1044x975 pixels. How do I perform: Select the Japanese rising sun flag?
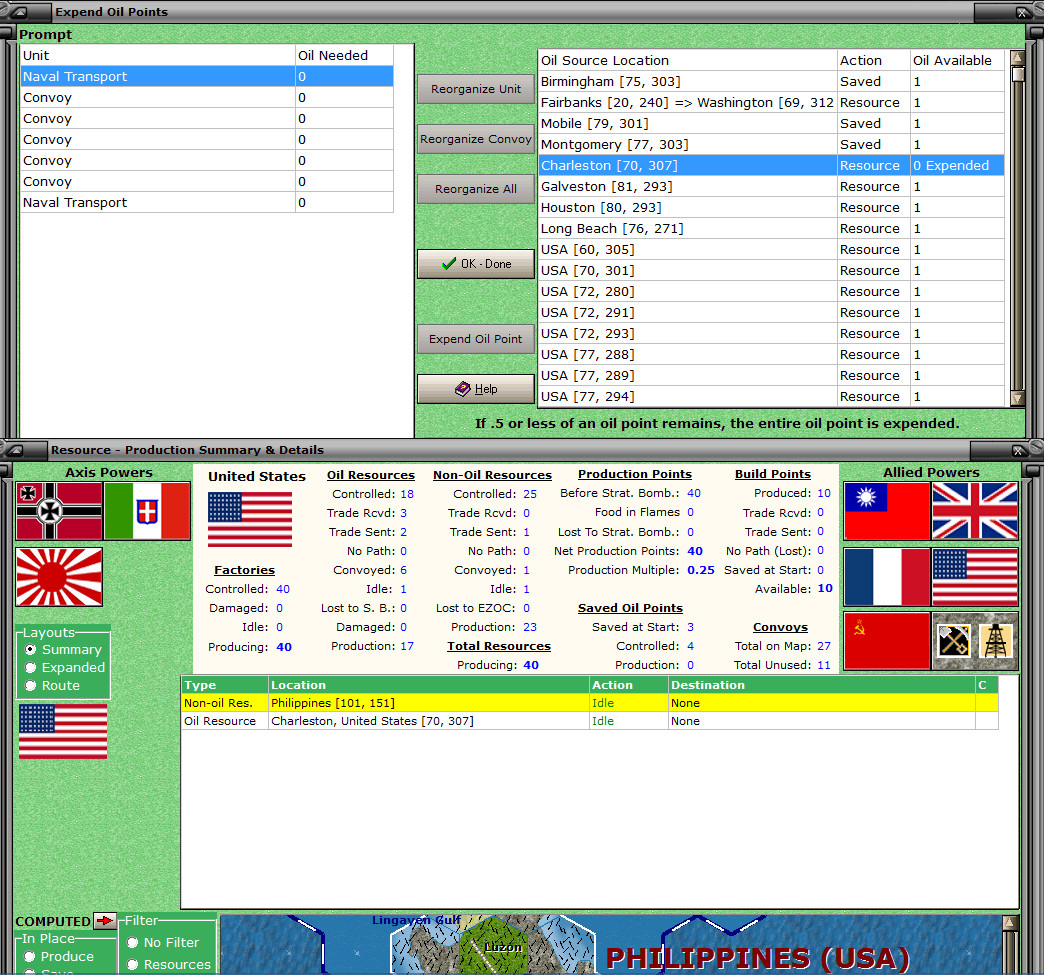click(x=59, y=577)
